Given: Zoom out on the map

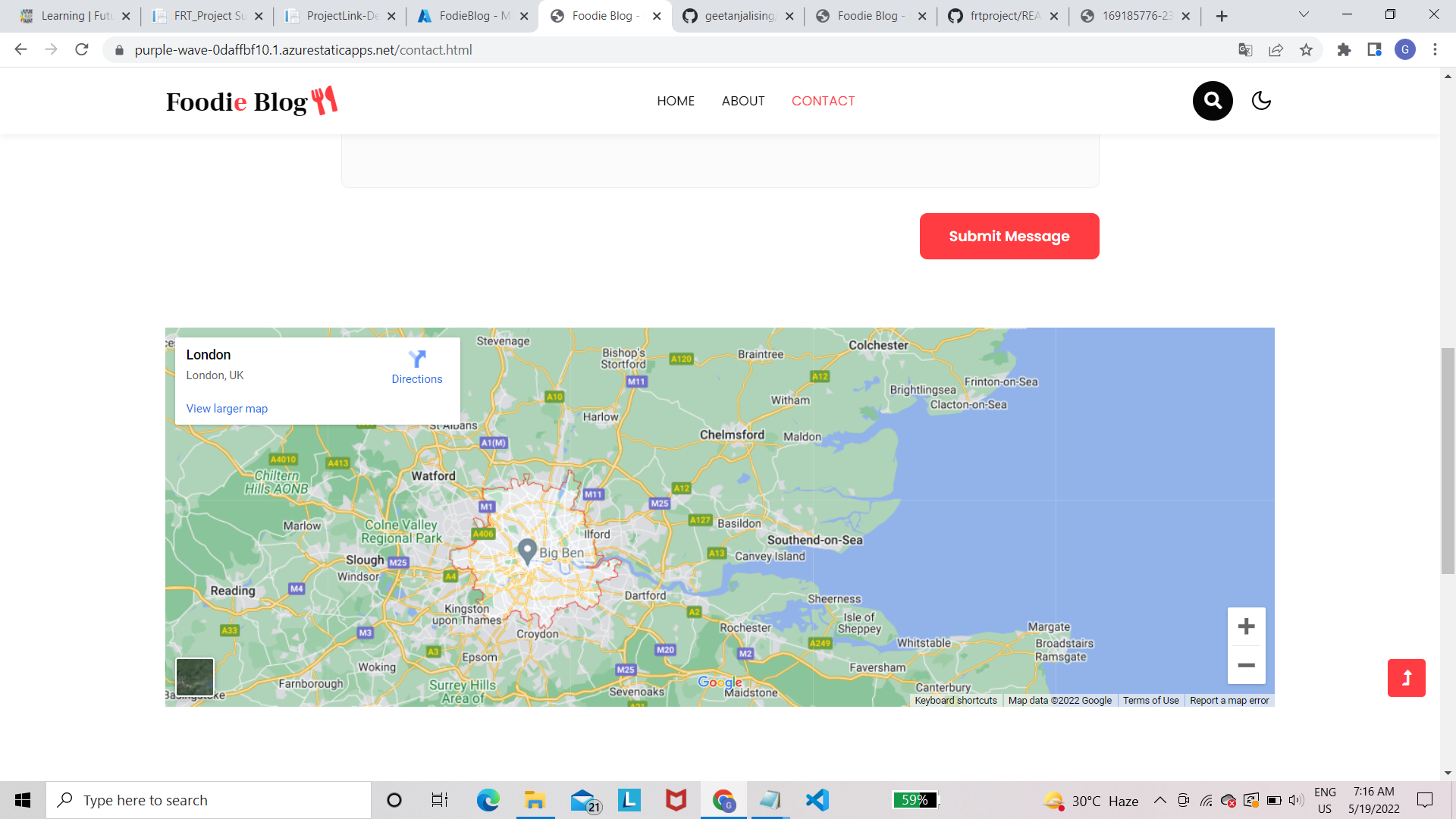Looking at the screenshot, I should click(x=1246, y=665).
